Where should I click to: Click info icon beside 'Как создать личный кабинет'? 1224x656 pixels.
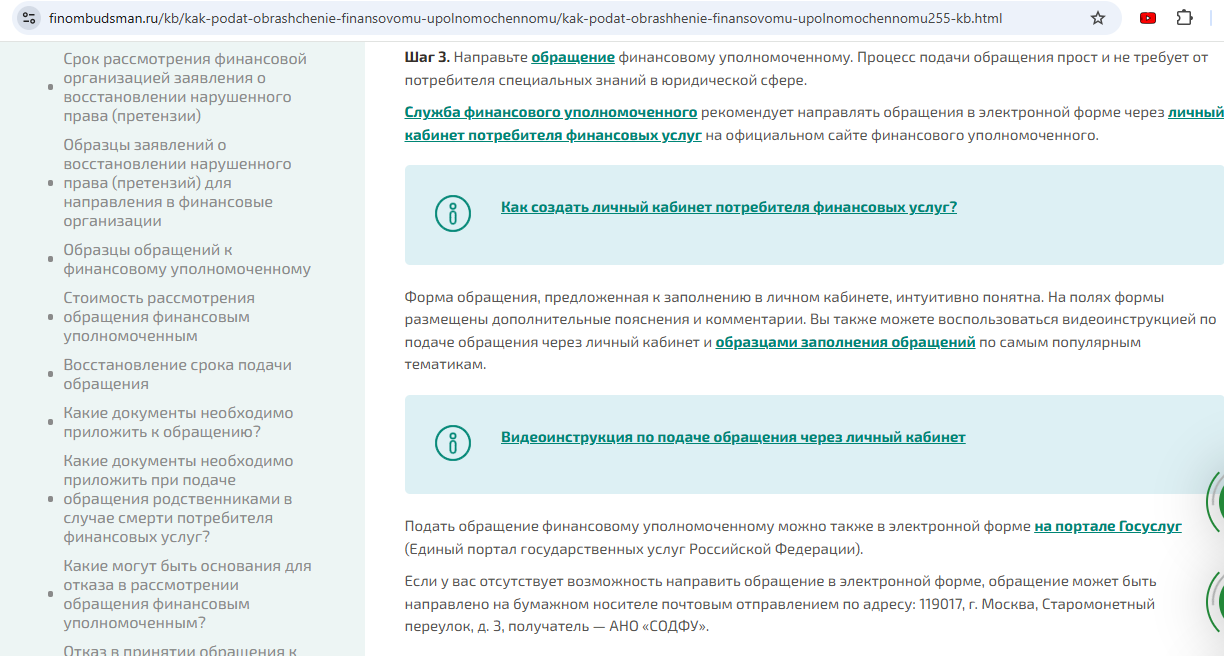pos(453,214)
